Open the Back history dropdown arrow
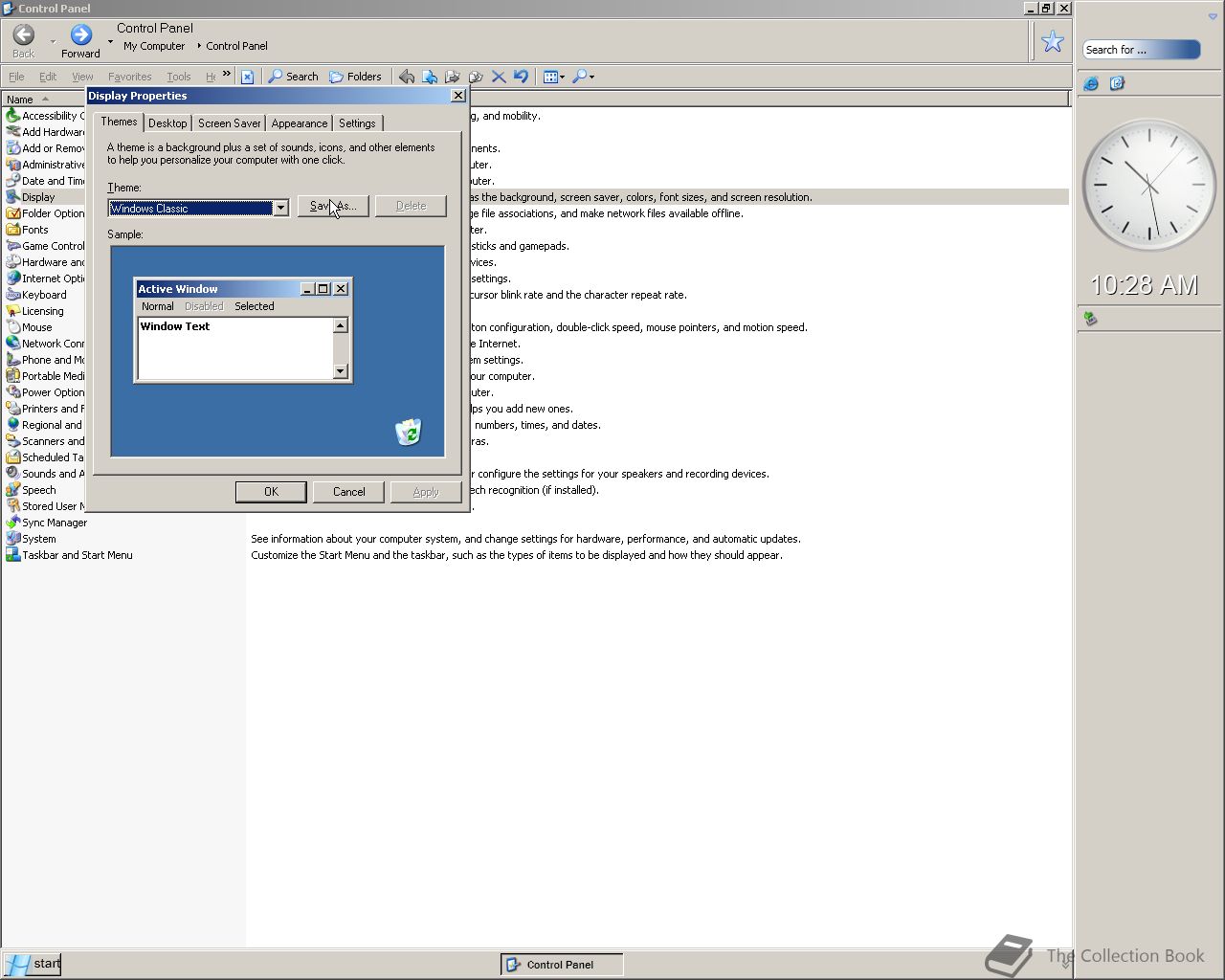Screen dimensions: 1225x980 pyautogui.click(x=53, y=42)
